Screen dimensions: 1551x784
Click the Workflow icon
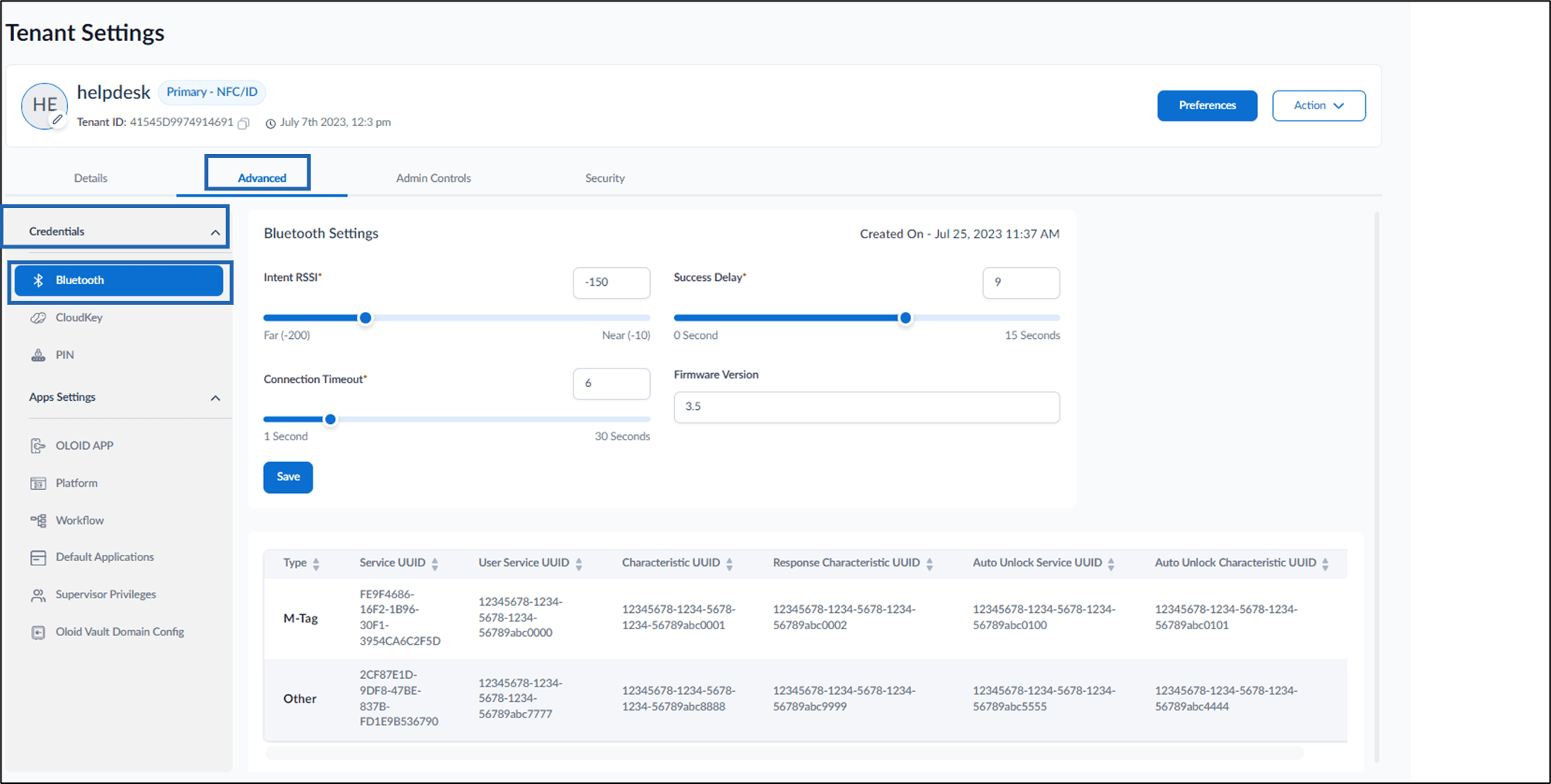[38, 521]
